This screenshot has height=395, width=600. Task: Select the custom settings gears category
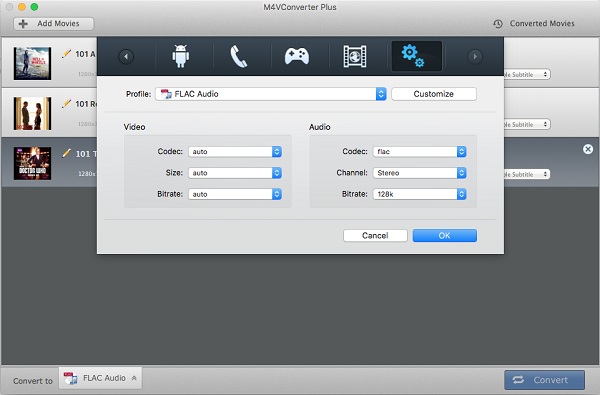point(417,56)
